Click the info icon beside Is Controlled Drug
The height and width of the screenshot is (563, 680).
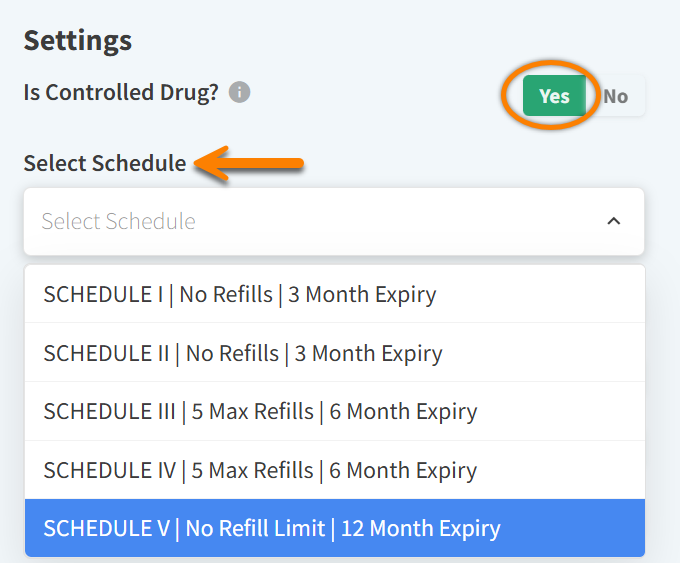click(239, 93)
